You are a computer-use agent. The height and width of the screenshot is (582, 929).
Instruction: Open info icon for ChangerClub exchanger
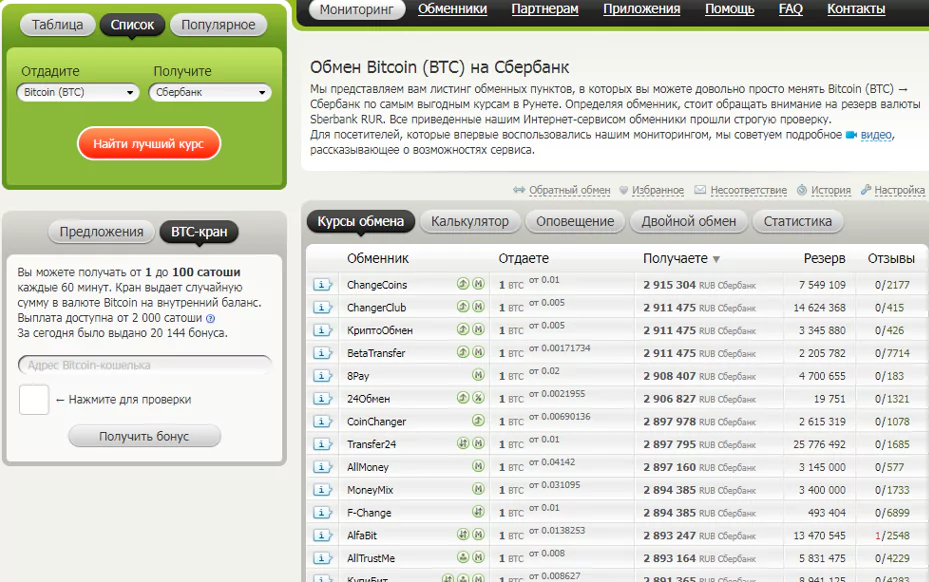(x=323, y=308)
